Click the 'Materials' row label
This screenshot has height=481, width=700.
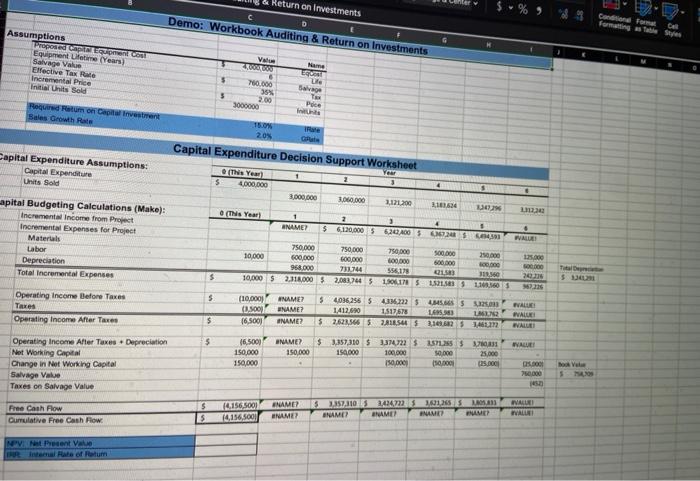tap(44, 238)
